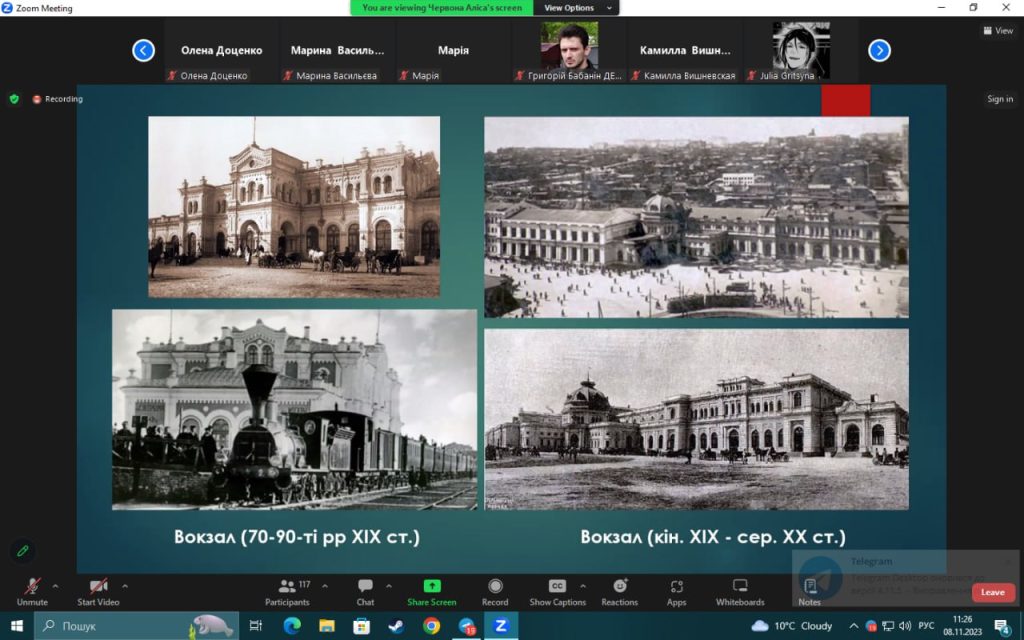Open Microsoft Edge from the taskbar

292,626
